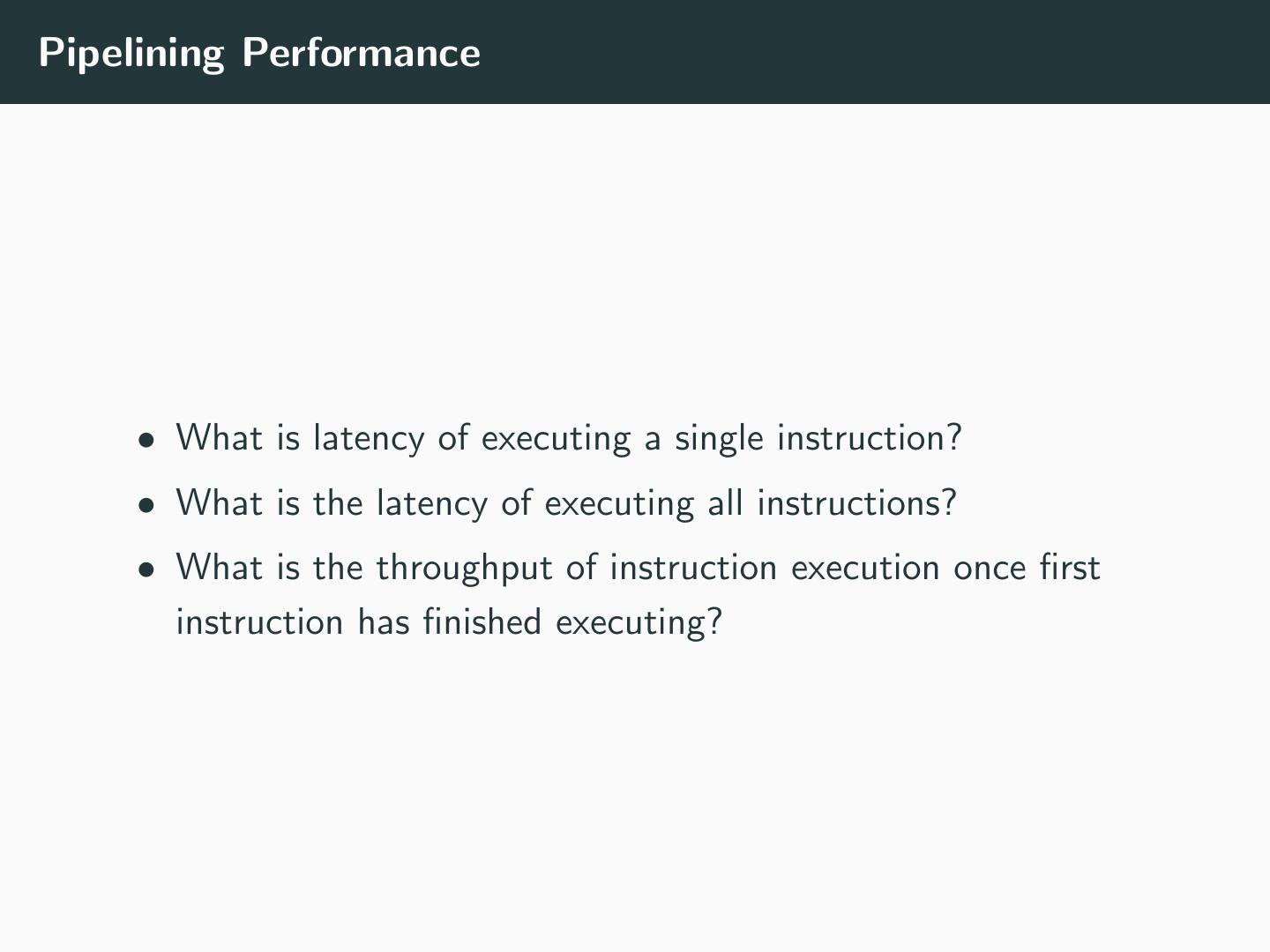Click the word "Performance" in the header
Image resolution: width=1270 pixels, height=952 pixels.
click(x=361, y=53)
